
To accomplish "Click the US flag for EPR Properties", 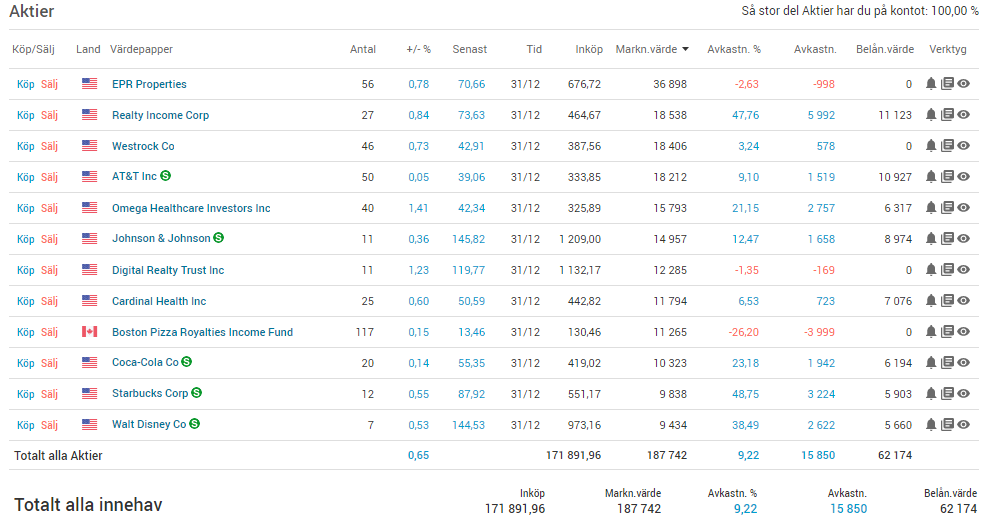I will pos(90,84).
